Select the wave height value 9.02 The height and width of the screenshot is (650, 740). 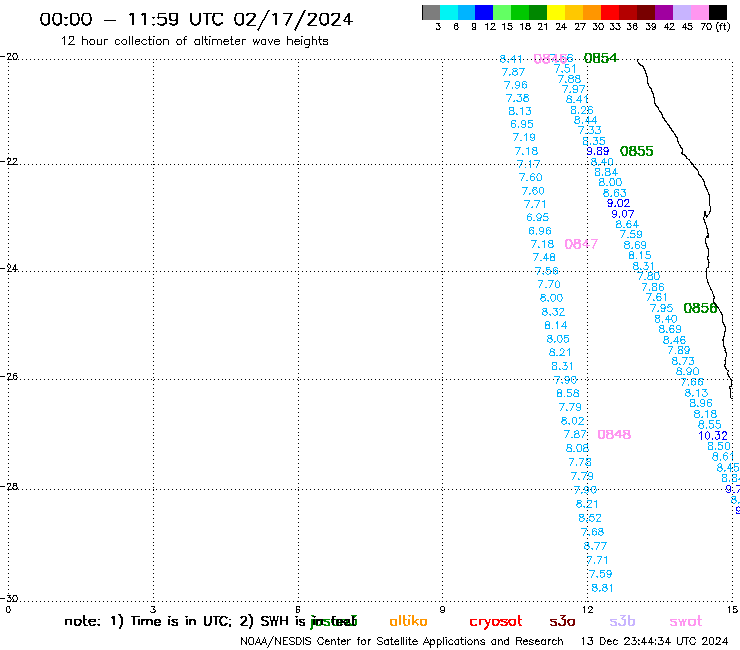[x=618, y=203]
